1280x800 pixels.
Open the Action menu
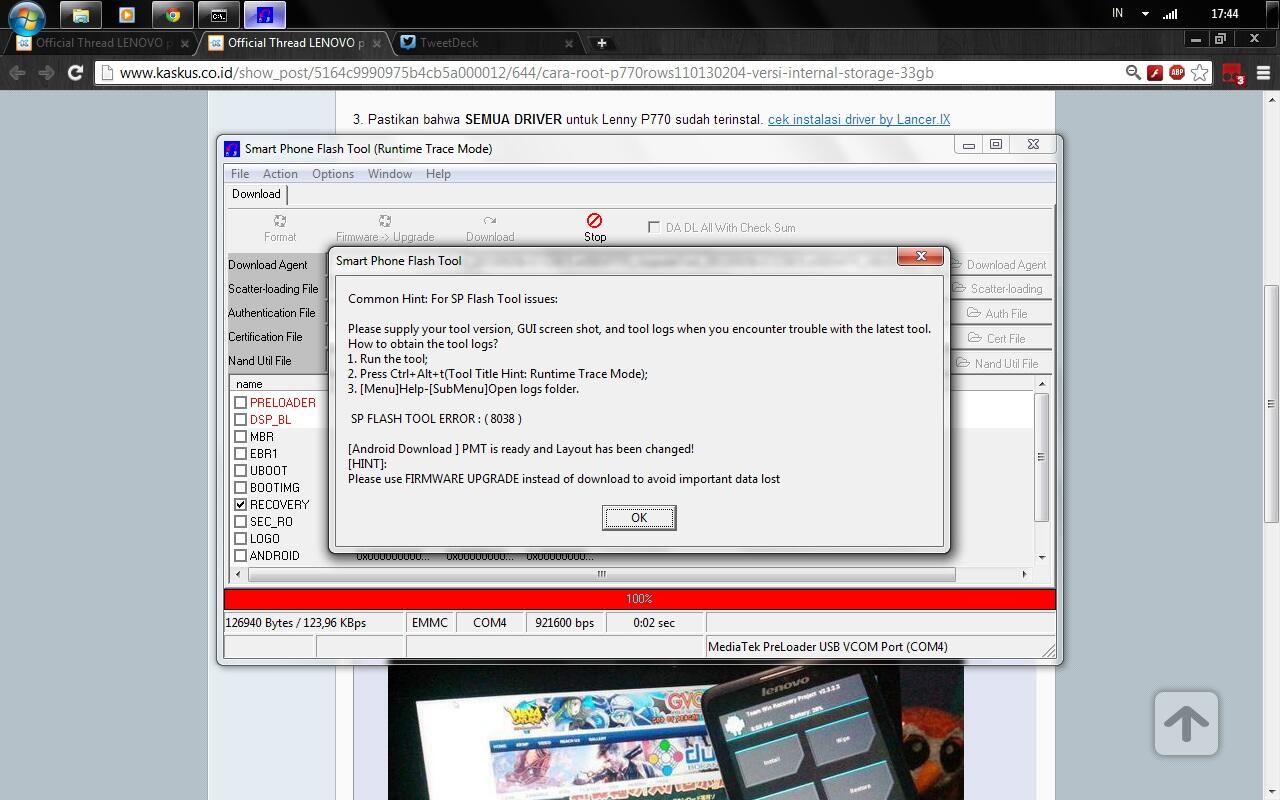point(280,174)
